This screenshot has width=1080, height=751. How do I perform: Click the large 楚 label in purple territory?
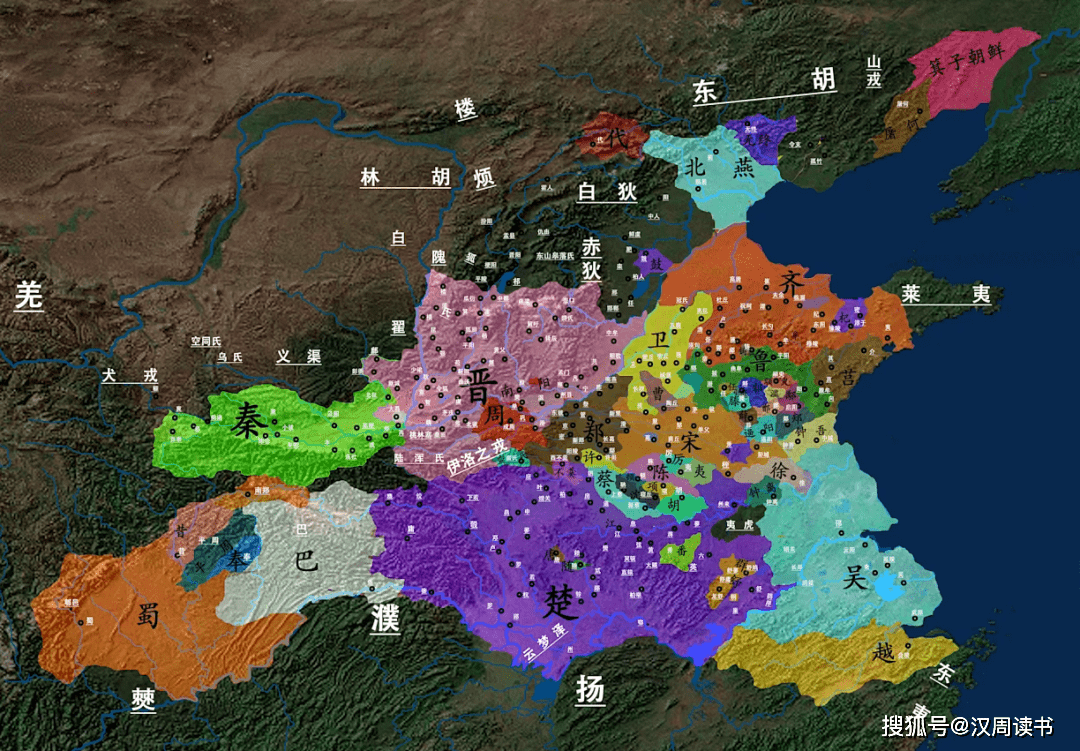[x=560, y=601]
